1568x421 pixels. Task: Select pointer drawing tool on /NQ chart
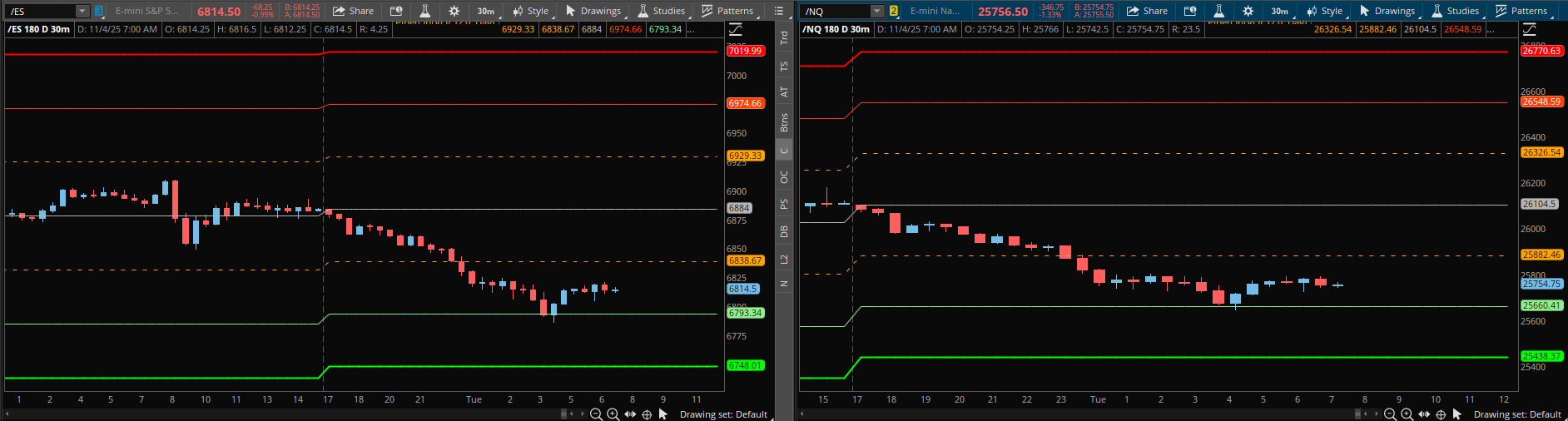pyautogui.click(x=1457, y=414)
